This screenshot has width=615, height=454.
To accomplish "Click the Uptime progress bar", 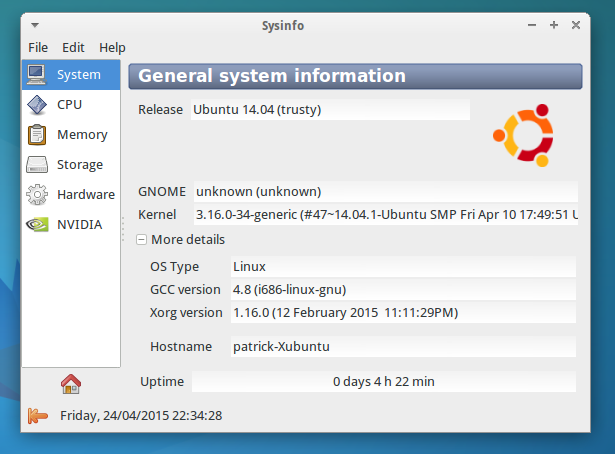I will pos(384,381).
